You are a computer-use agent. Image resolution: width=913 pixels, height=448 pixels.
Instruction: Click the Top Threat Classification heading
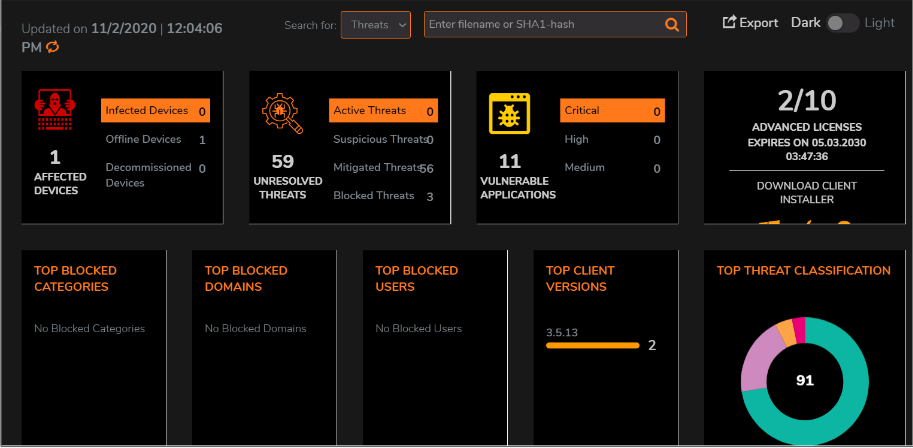coord(804,271)
